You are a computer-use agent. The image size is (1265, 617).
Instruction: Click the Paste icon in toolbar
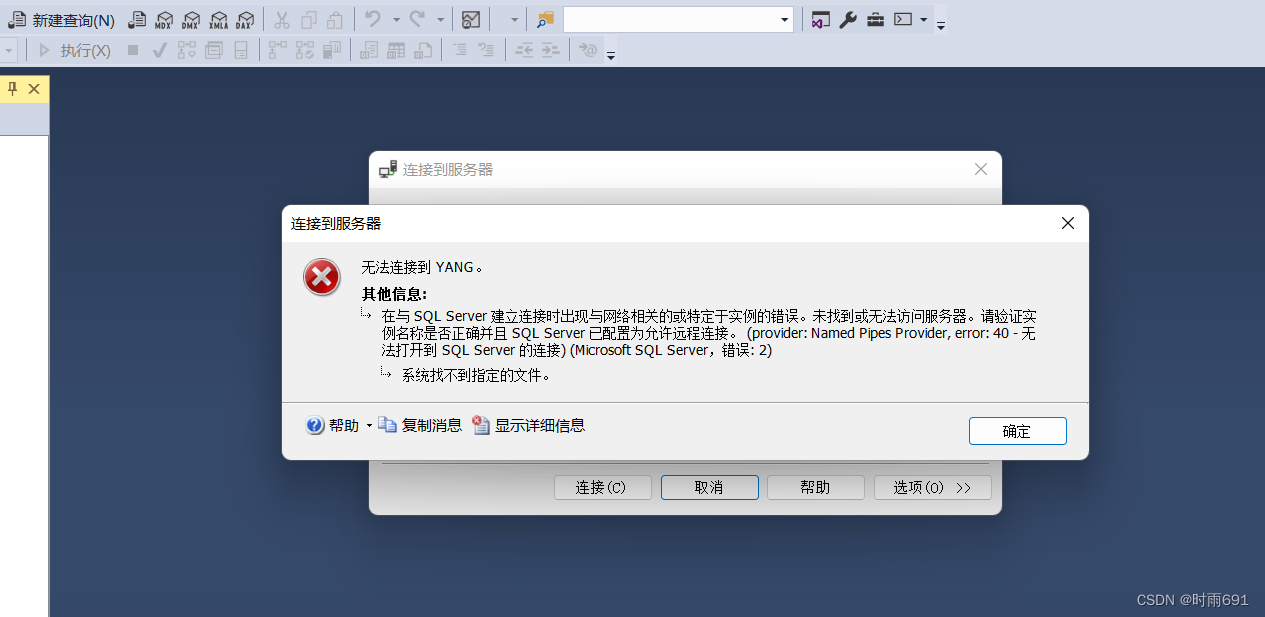(x=335, y=20)
